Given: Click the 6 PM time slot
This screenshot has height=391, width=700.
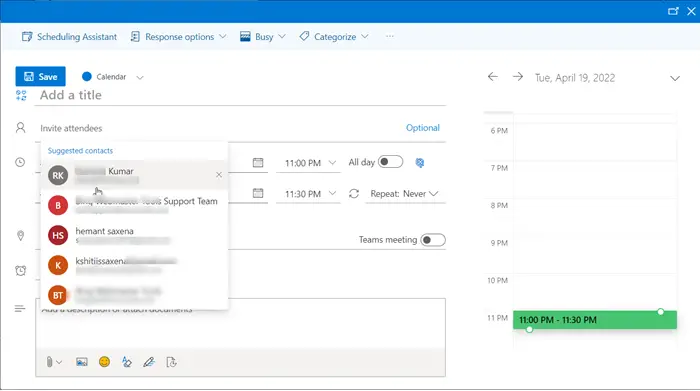Looking at the screenshot, I should click(595, 142).
